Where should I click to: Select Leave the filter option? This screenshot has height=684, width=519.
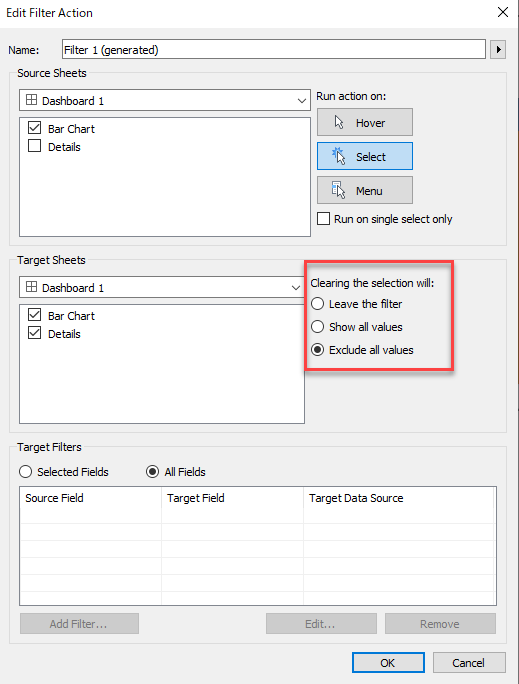(318, 304)
